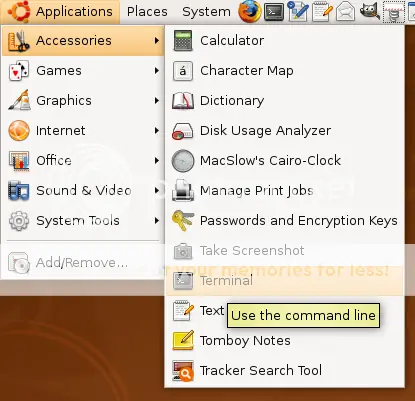Expand the Office submenu arrow
Viewport: 415px width, 401px height.
tap(157, 161)
